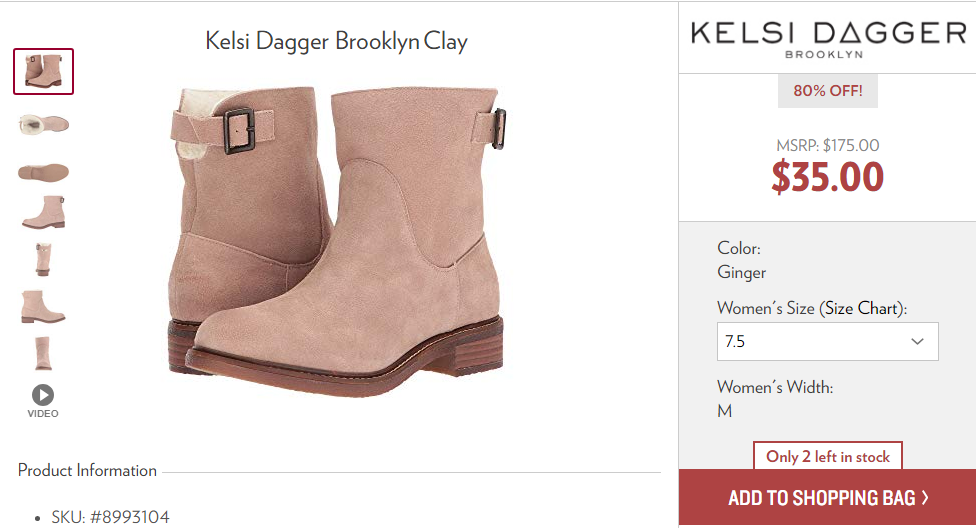Click the Product Information heading
Image resolution: width=976 pixels, height=528 pixels.
click(x=87, y=470)
